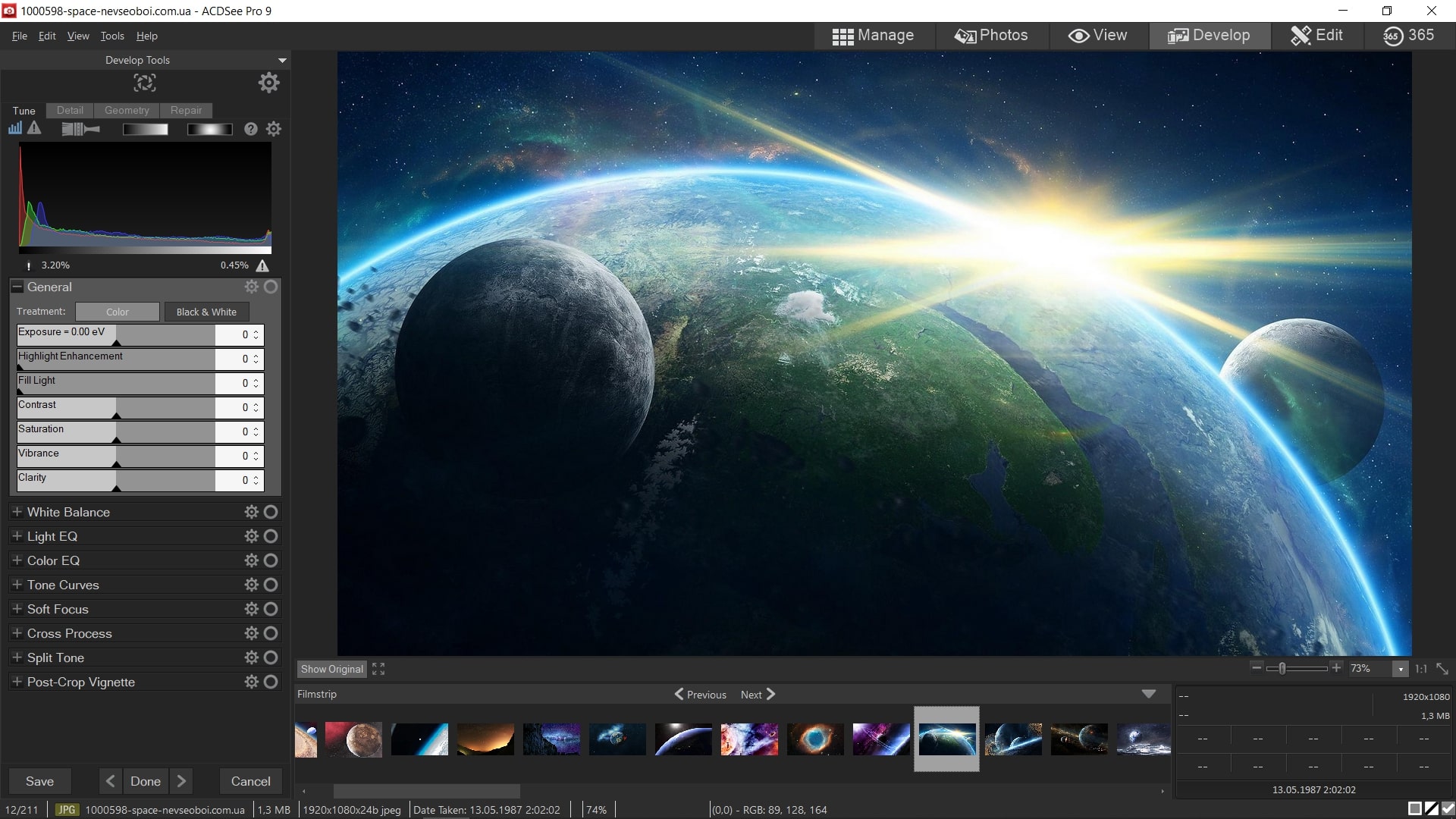Select the Develop Brush tool

(80, 129)
